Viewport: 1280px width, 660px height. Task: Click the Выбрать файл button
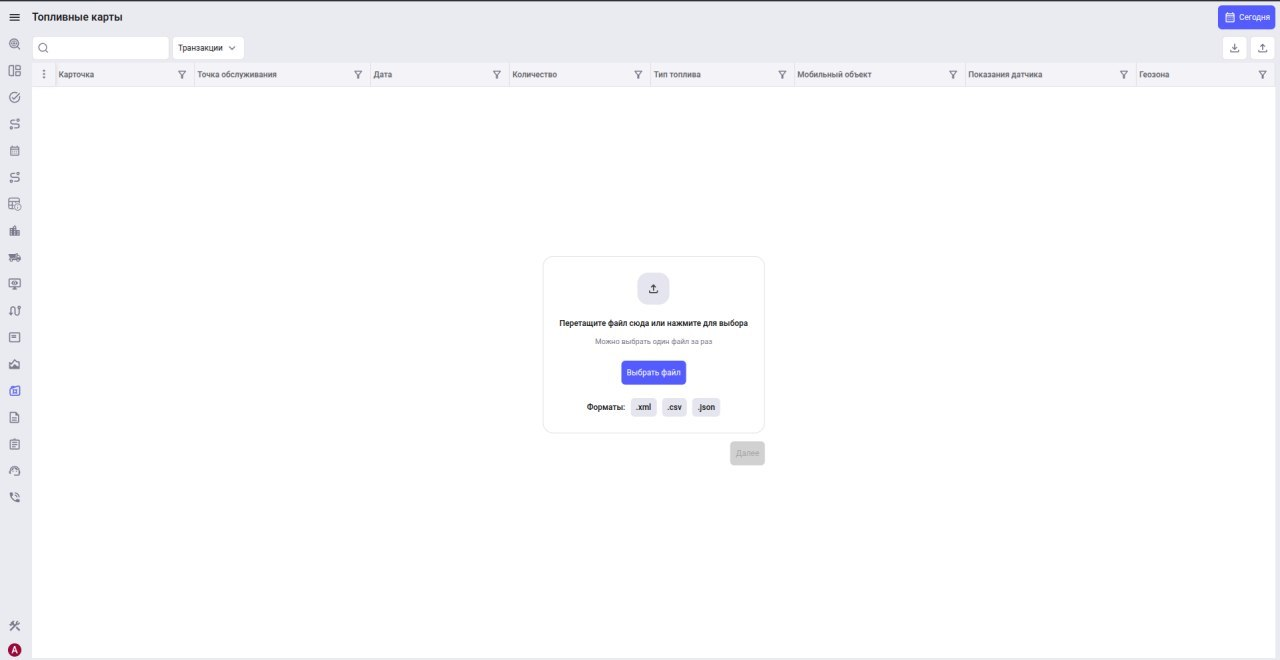(x=654, y=373)
